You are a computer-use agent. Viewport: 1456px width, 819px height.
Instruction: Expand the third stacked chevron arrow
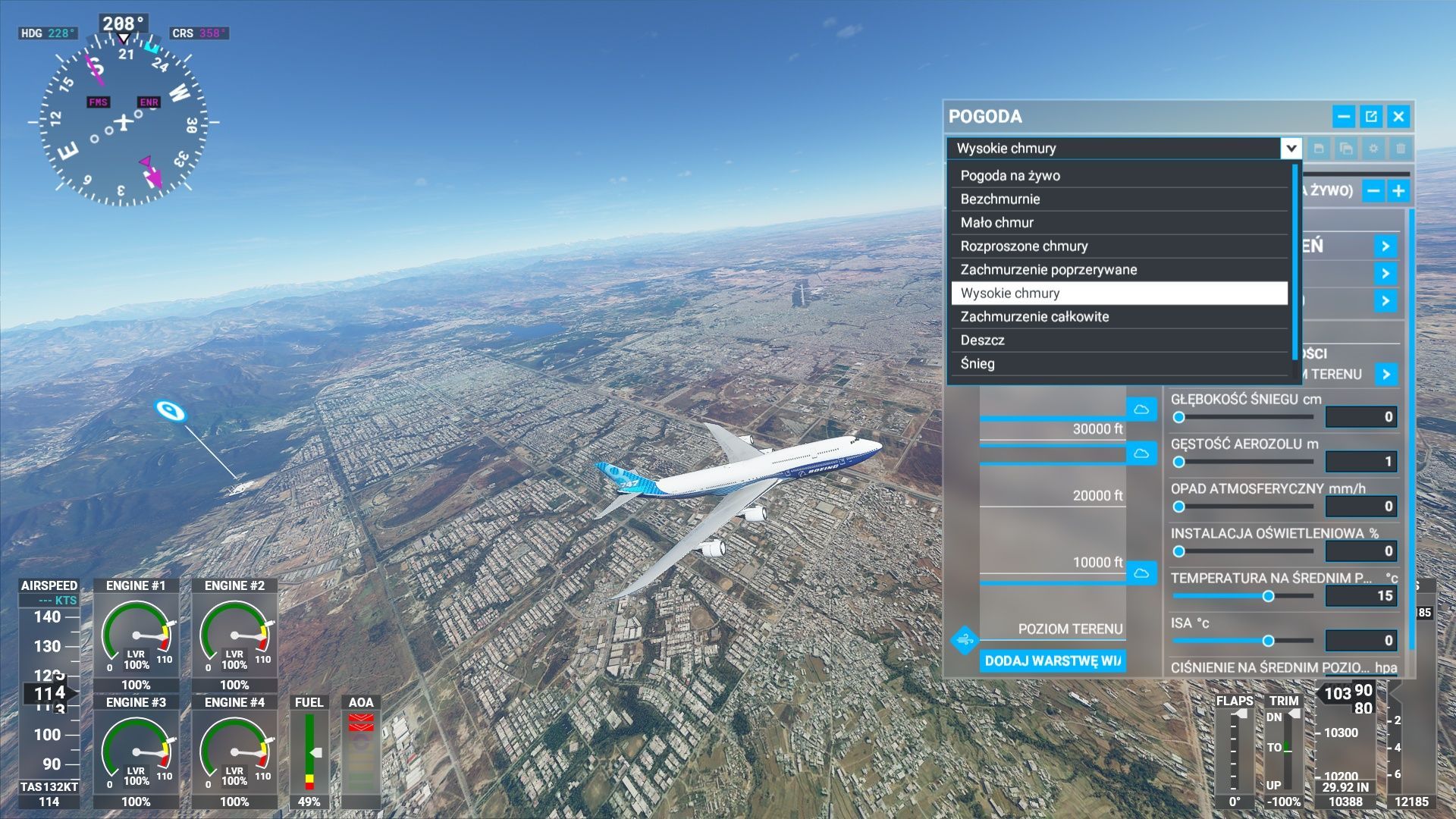[x=1385, y=300]
